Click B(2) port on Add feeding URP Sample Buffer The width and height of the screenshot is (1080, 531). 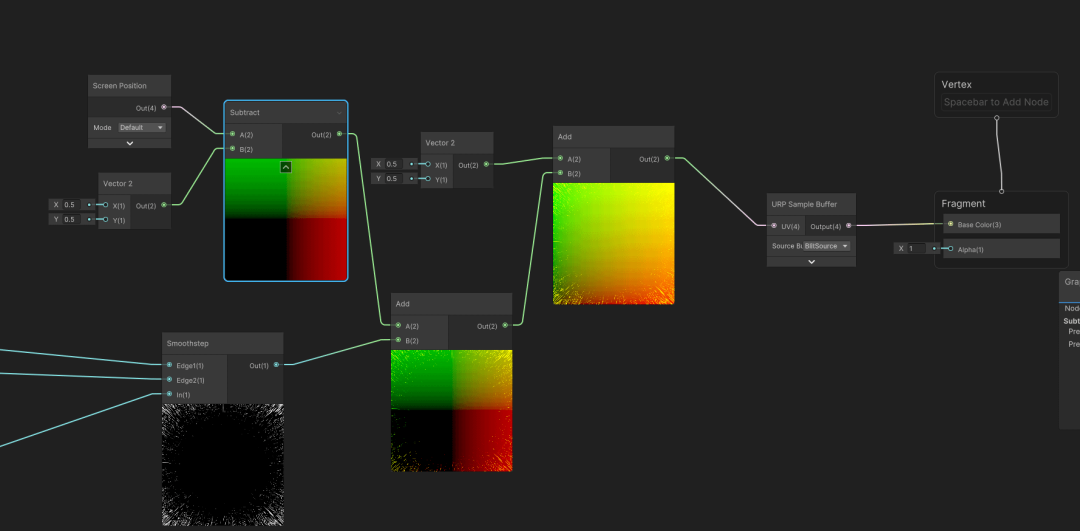560,173
